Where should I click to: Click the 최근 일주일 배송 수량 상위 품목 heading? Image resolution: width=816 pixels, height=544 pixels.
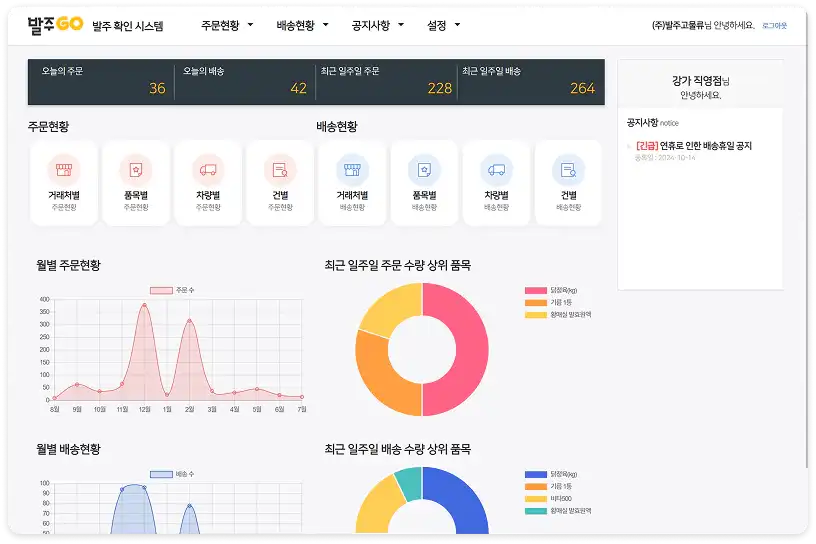tap(398, 449)
